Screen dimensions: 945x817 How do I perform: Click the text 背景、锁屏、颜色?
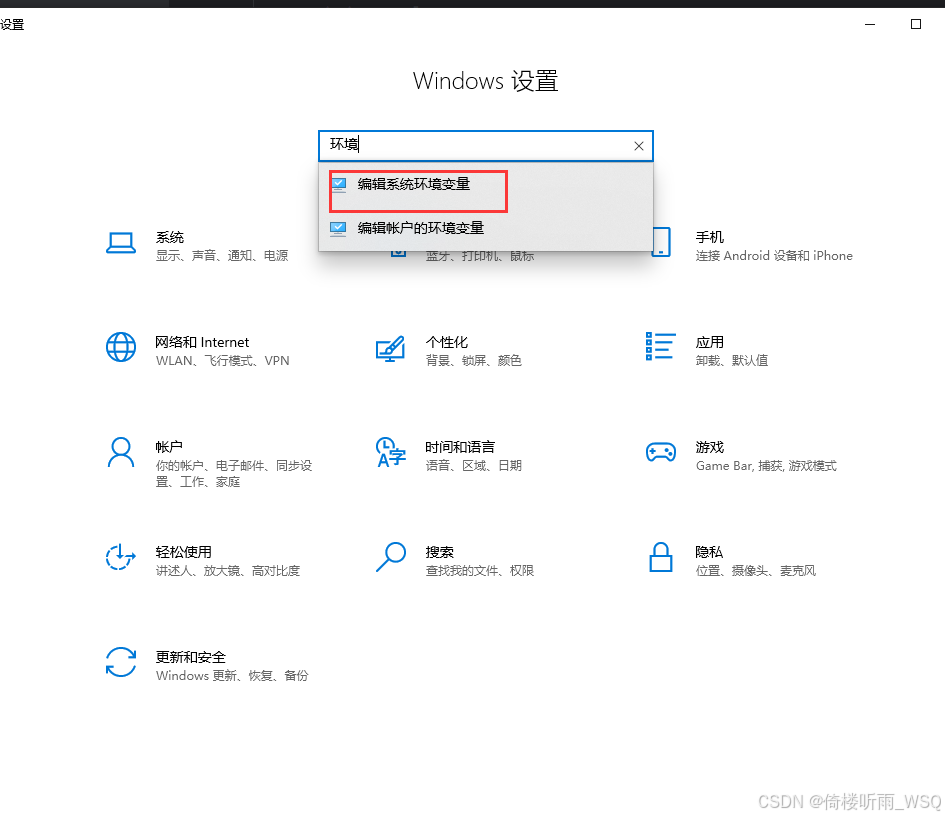[474, 360]
